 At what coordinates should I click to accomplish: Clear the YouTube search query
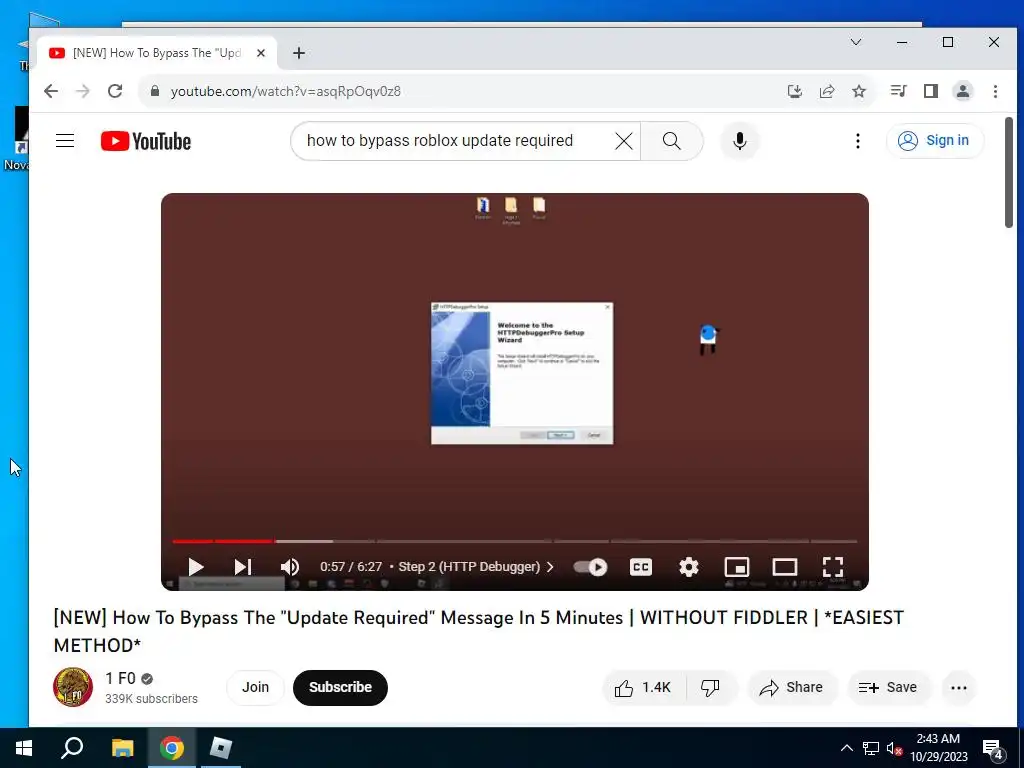[624, 140]
